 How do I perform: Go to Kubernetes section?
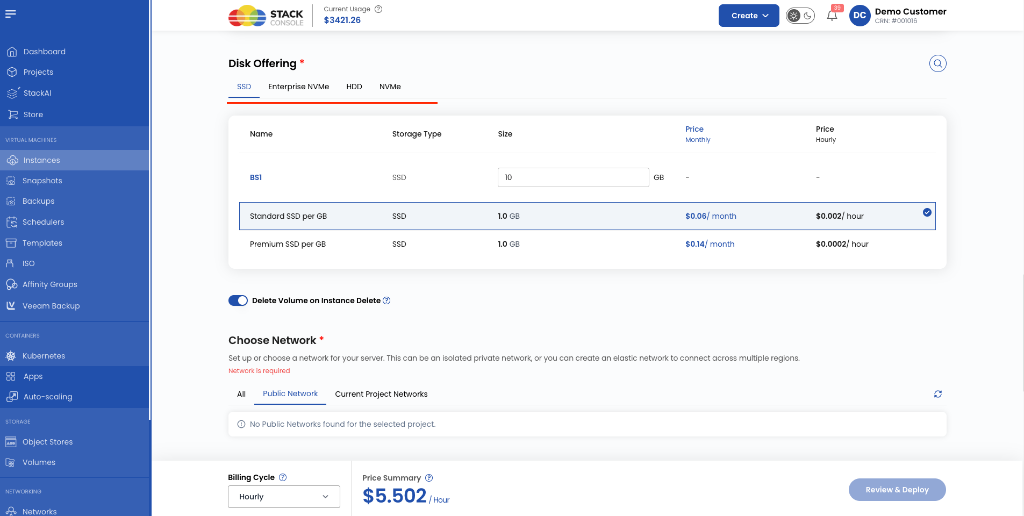(43, 356)
